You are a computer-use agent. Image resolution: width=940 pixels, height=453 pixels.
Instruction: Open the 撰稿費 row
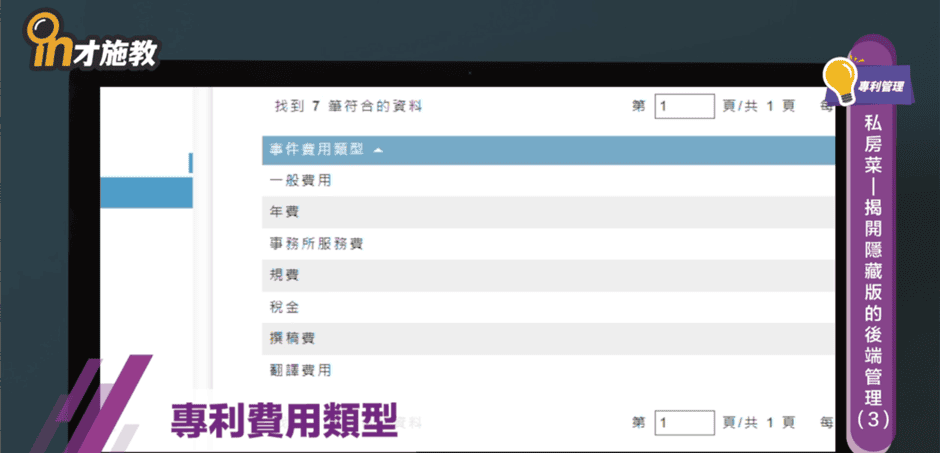tap(293, 339)
